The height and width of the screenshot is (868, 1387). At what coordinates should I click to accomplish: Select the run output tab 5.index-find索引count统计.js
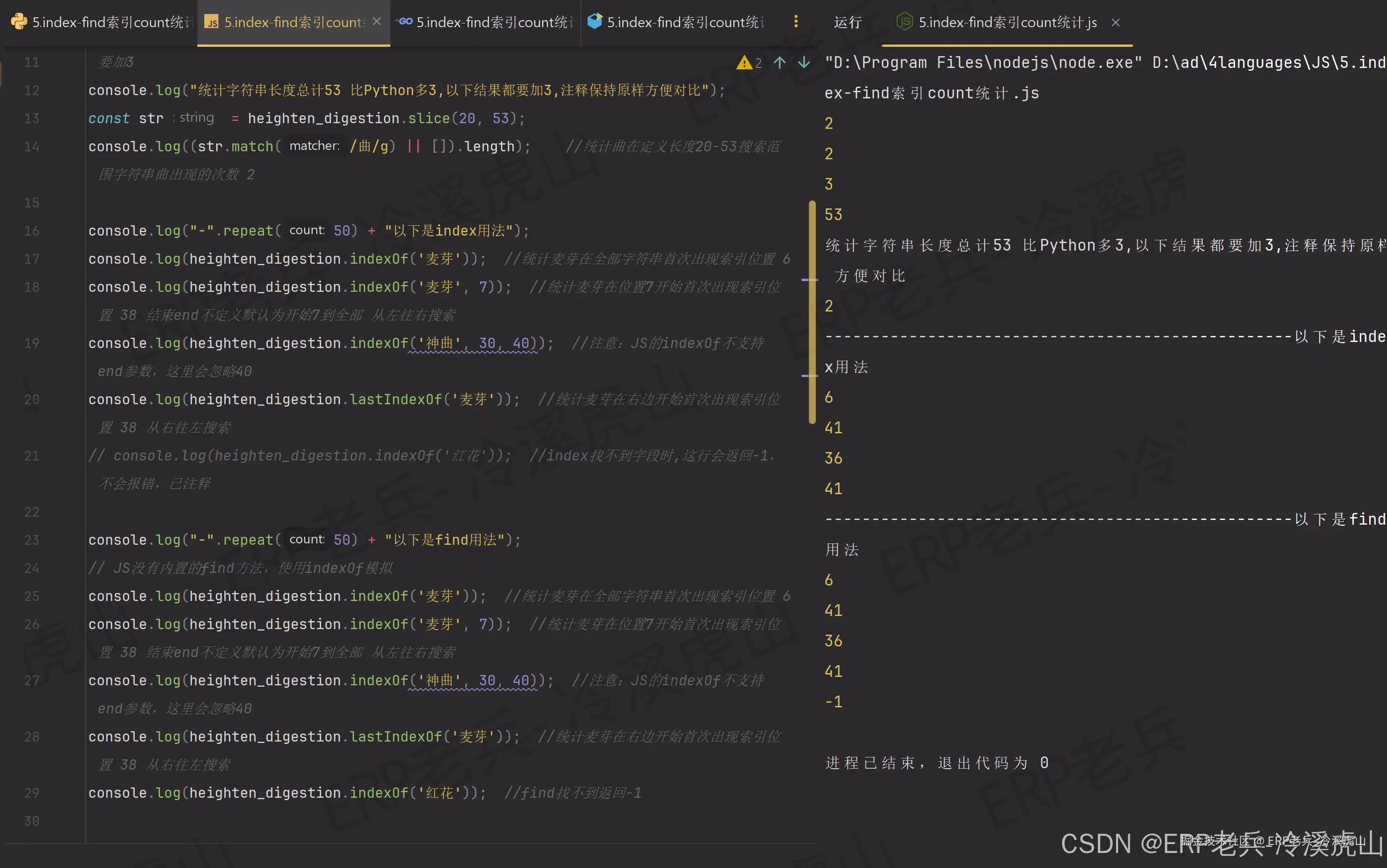coord(1007,22)
